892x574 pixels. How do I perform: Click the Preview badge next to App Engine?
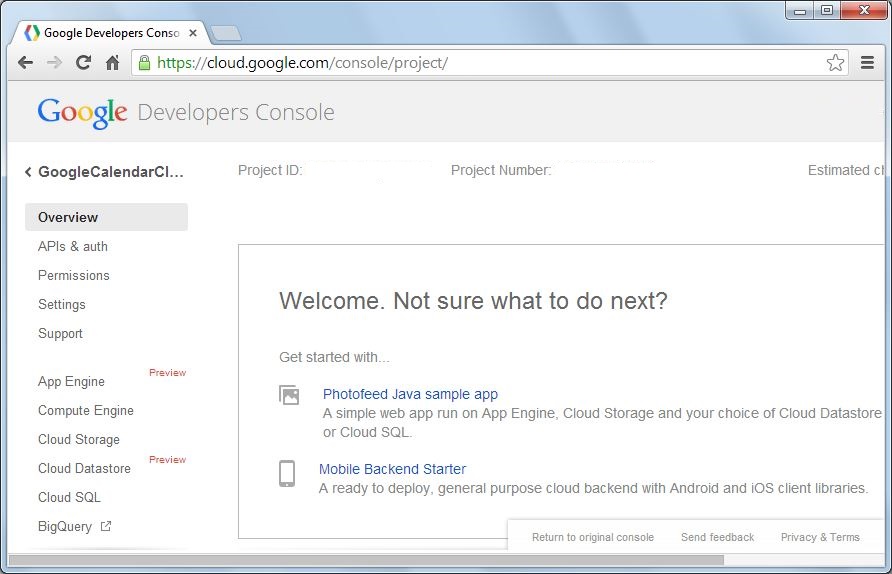coord(167,373)
